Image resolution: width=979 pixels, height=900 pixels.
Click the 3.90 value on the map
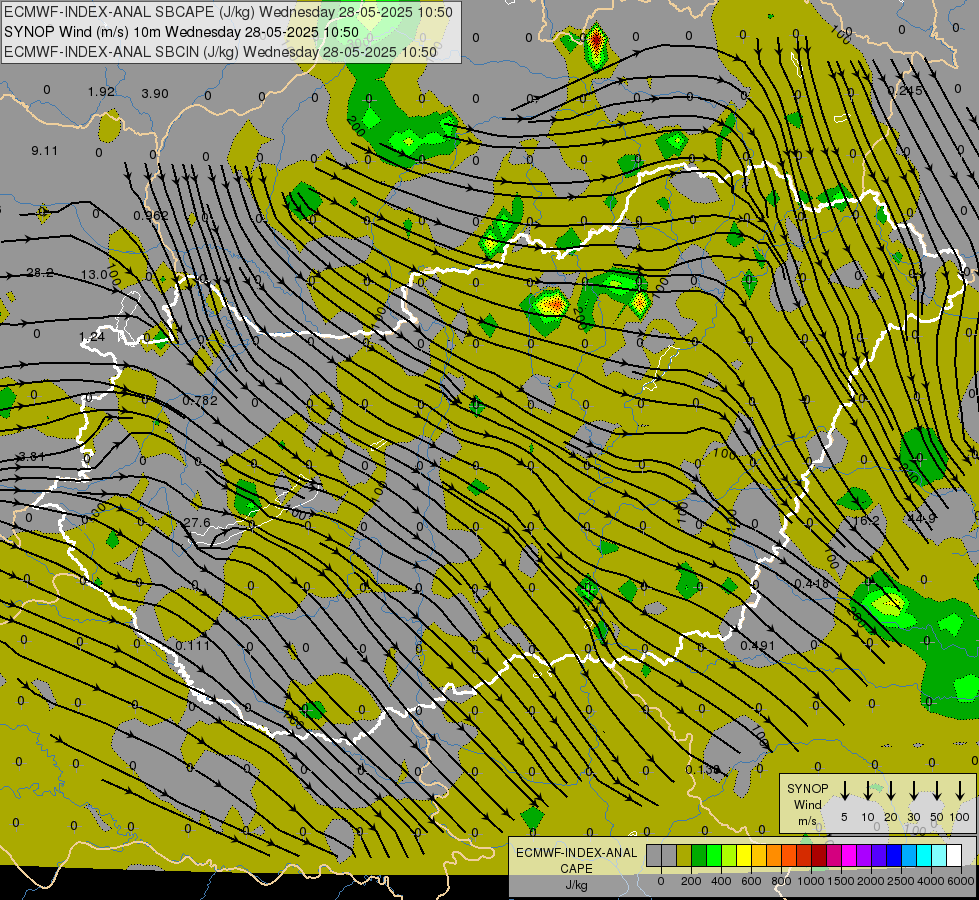(155, 94)
